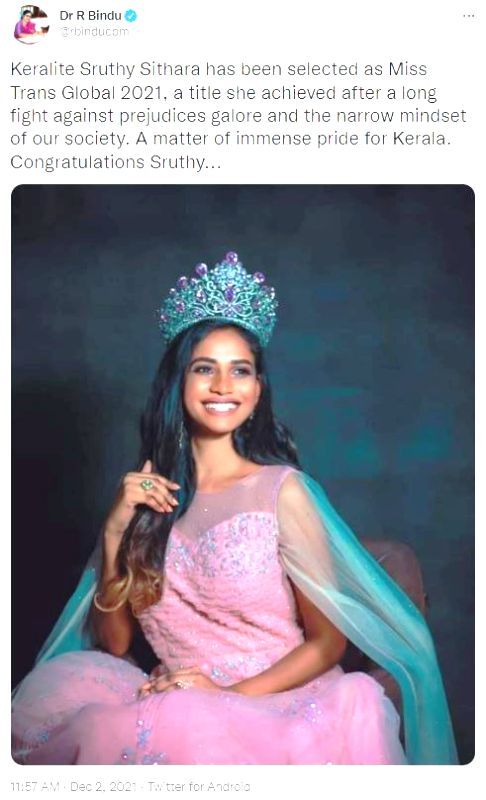486x800 pixels.
Task: Click the Dec 2, 2021 date
Action: (104, 786)
